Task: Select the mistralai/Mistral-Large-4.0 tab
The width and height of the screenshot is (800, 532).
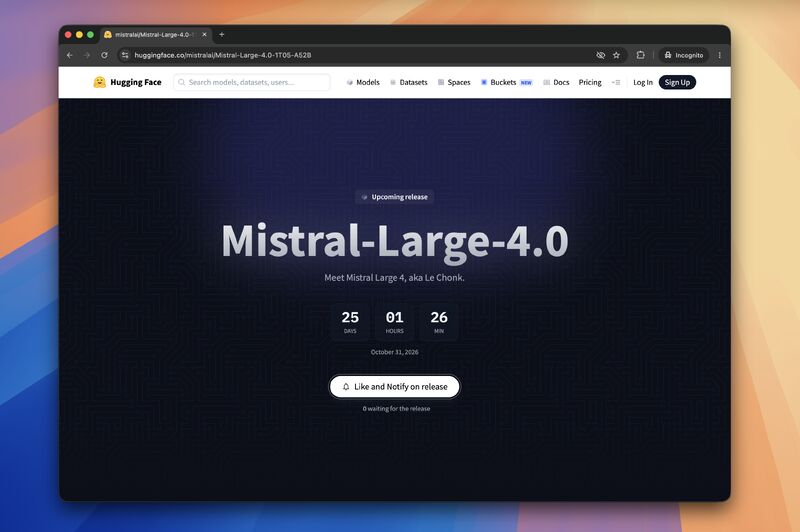Action: click(154, 35)
